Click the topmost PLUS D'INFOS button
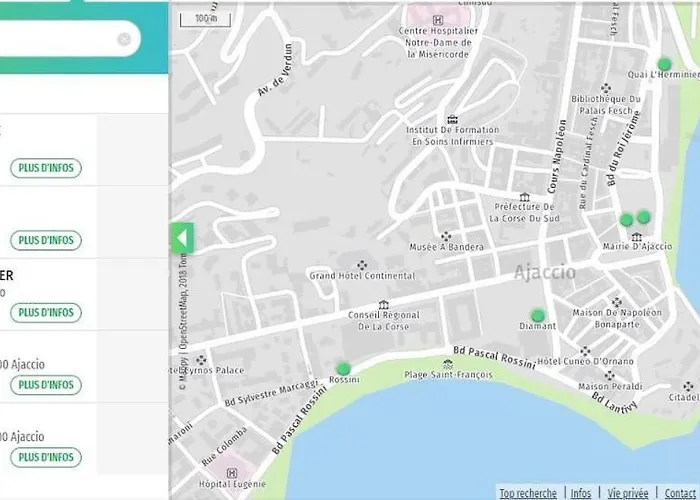Viewport: 700px width, 500px height. point(46,168)
